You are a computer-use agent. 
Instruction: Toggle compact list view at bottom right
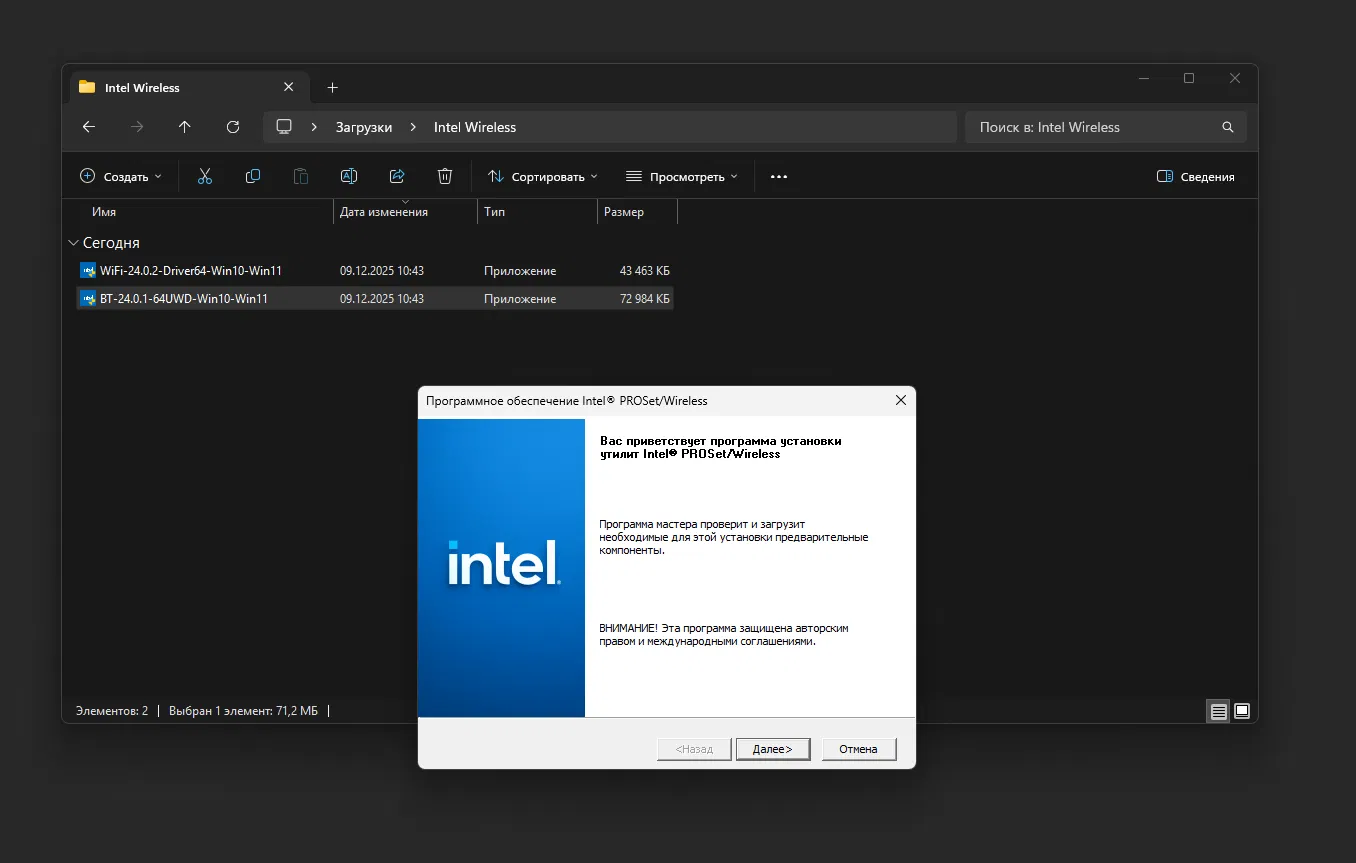(x=1218, y=711)
